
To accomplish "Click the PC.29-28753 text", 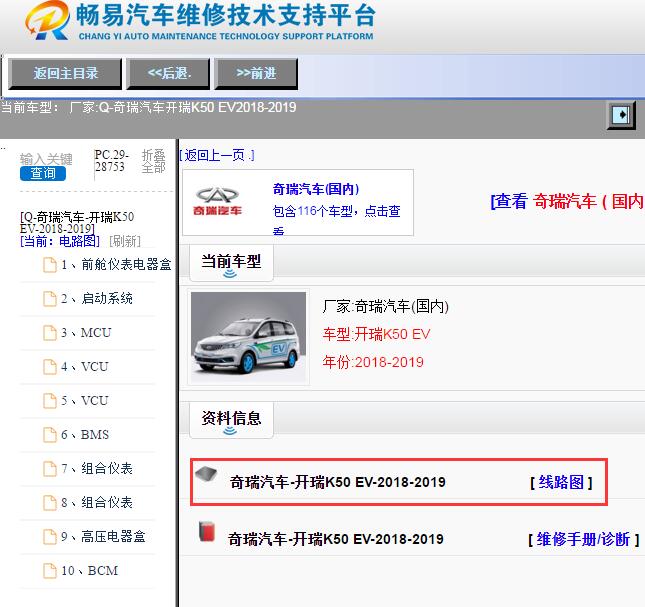I will click(111, 161).
